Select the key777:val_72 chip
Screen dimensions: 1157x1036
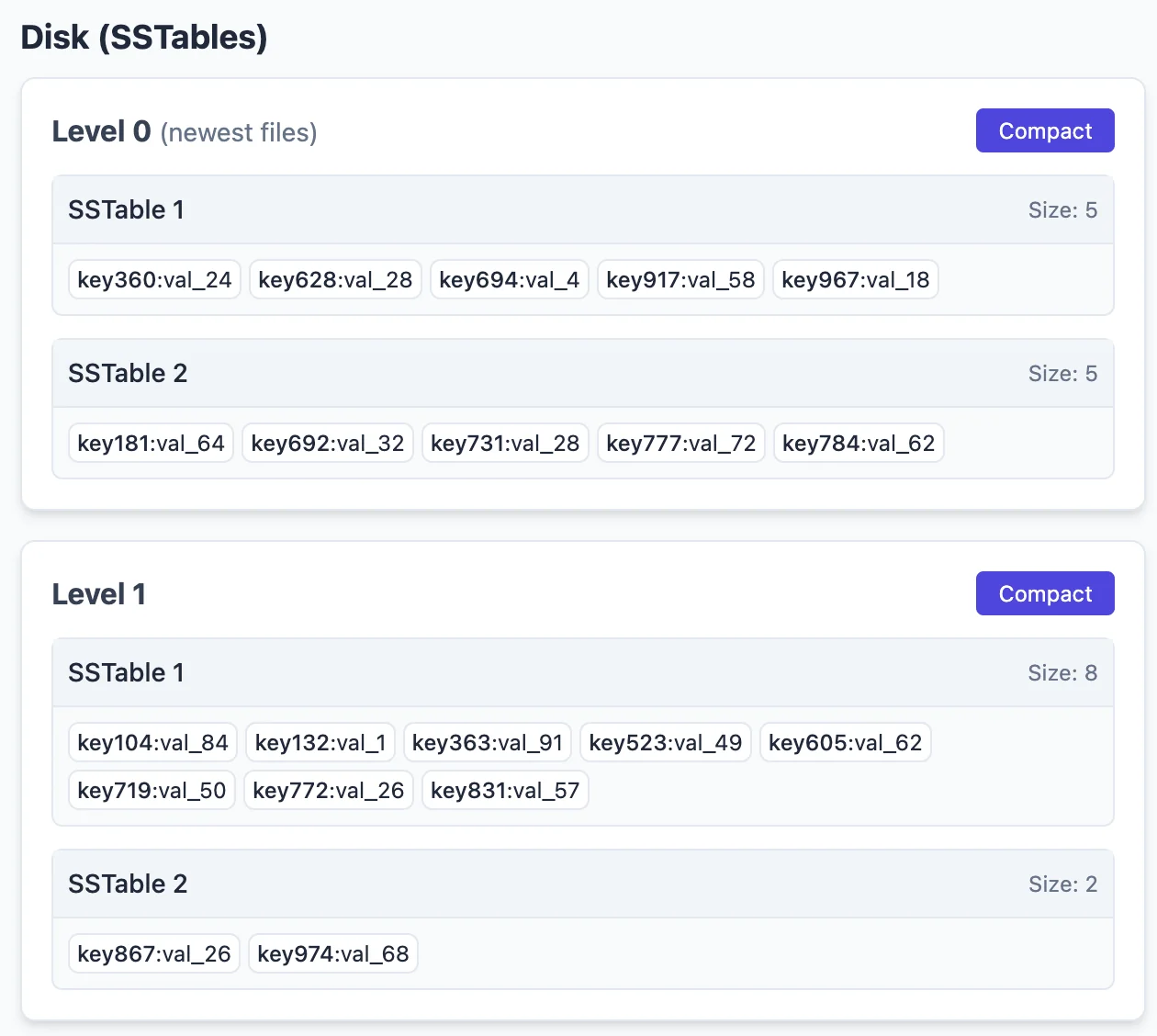pyautogui.click(x=680, y=444)
